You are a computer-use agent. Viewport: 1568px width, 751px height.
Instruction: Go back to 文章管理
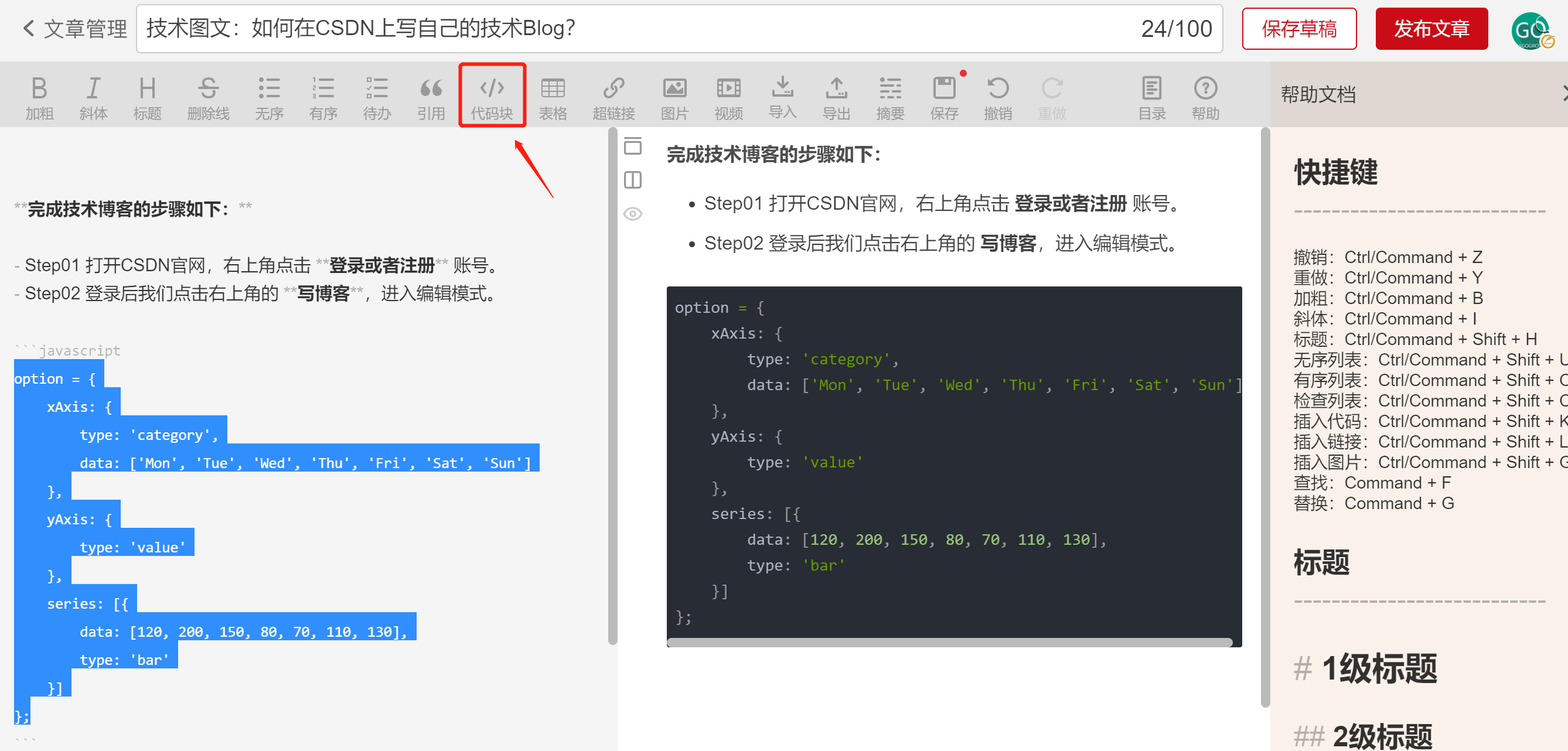pyautogui.click(x=74, y=29)
